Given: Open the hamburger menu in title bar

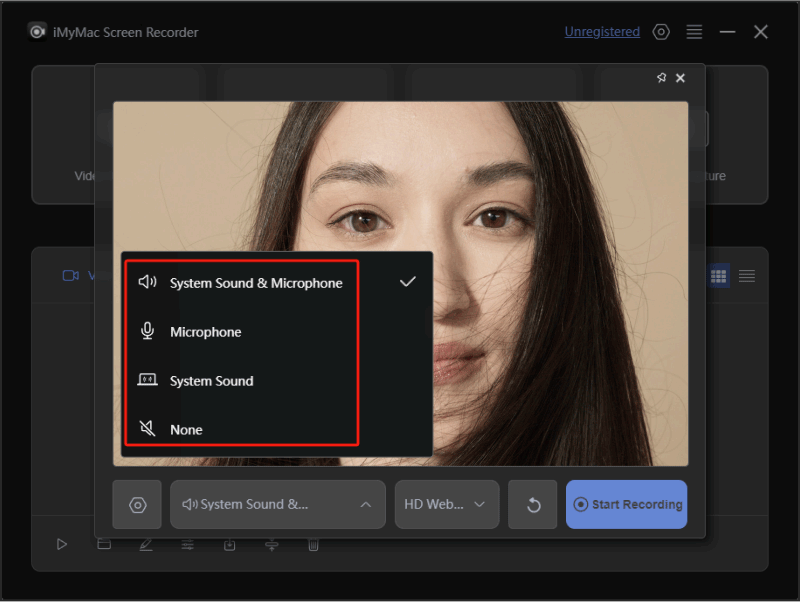Looking at the screenshot, I should [x=694, y=32].
